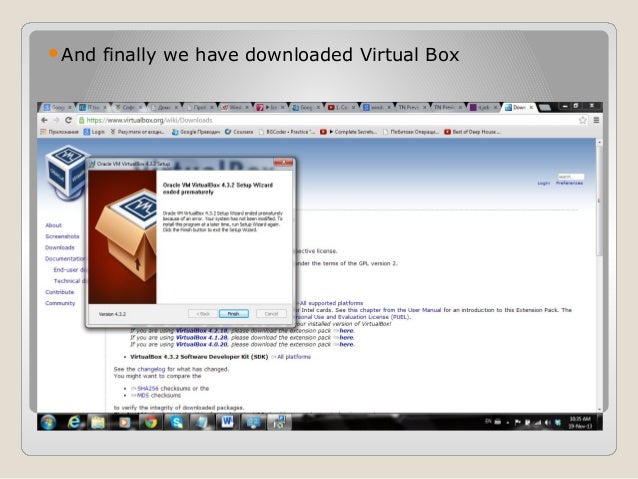The height and width of the screenshot is (479, 638).
Task: Open the Windows Start button
Action: point(48,422)
